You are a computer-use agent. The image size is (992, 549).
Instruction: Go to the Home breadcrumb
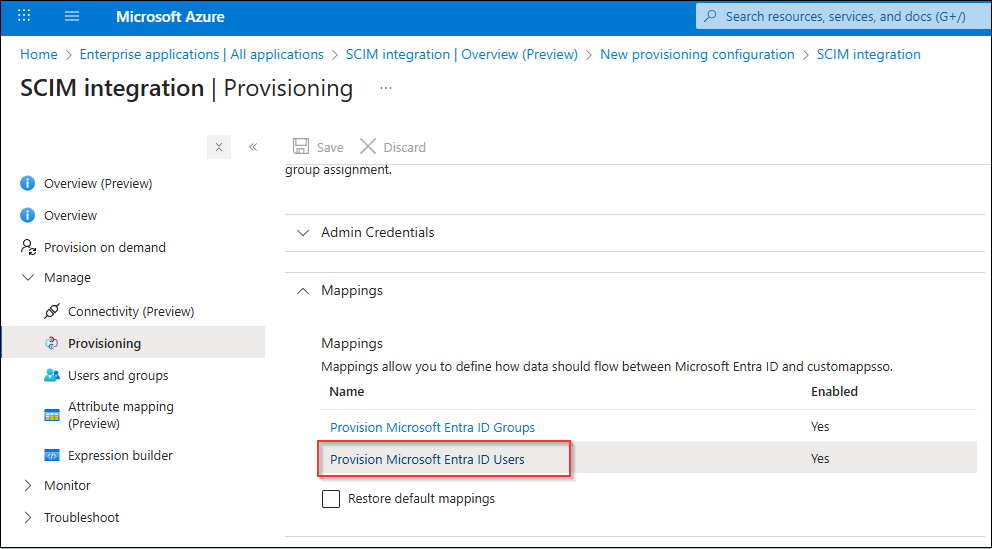tap(39, 54)
